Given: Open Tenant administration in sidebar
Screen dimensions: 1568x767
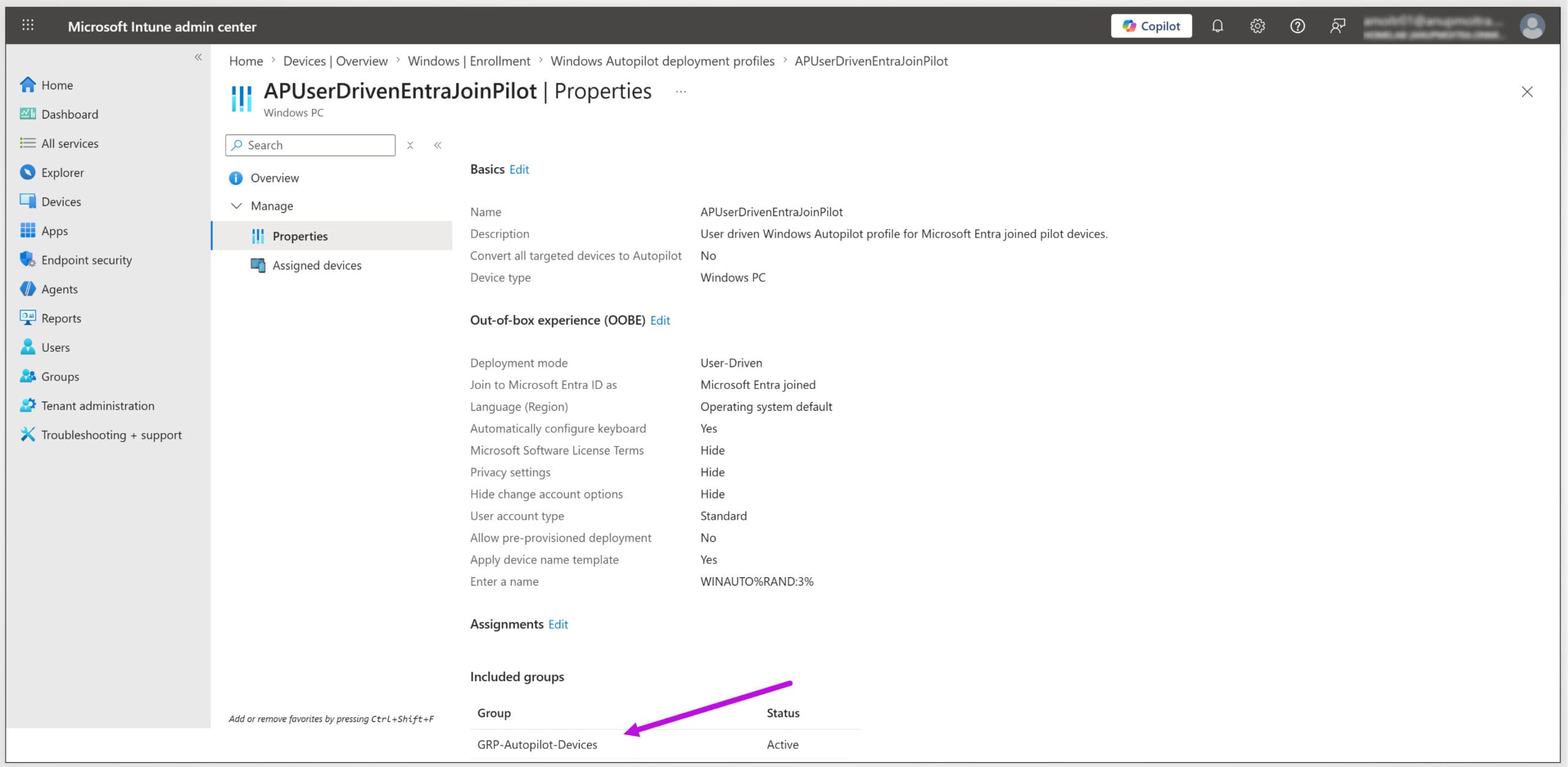Looking at the screenshot, I should click(x=98, y=405).
